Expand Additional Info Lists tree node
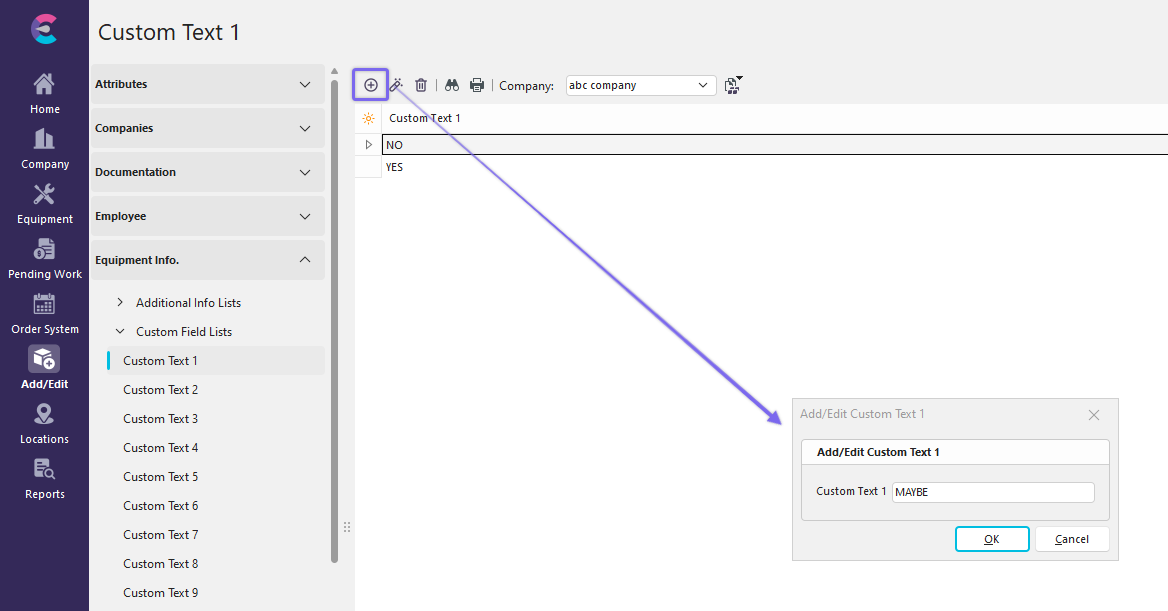Screen dimensions: 1168x611 pyautogui.click(x=121, y=303)
